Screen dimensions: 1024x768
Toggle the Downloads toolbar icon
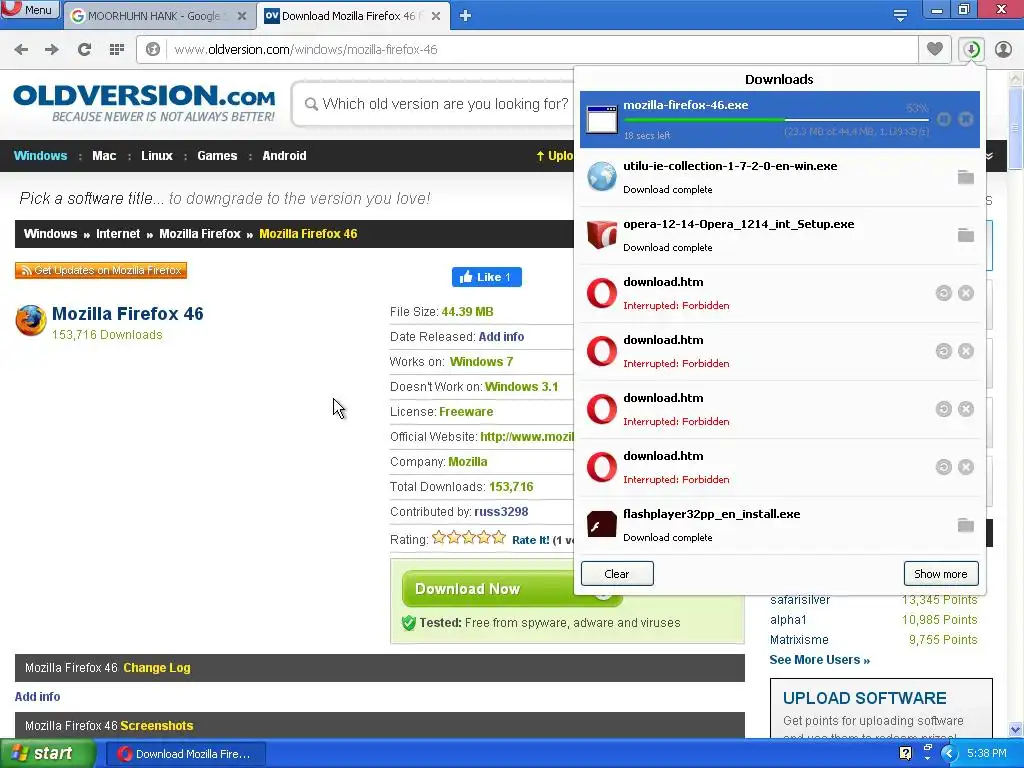coord(972,50)
